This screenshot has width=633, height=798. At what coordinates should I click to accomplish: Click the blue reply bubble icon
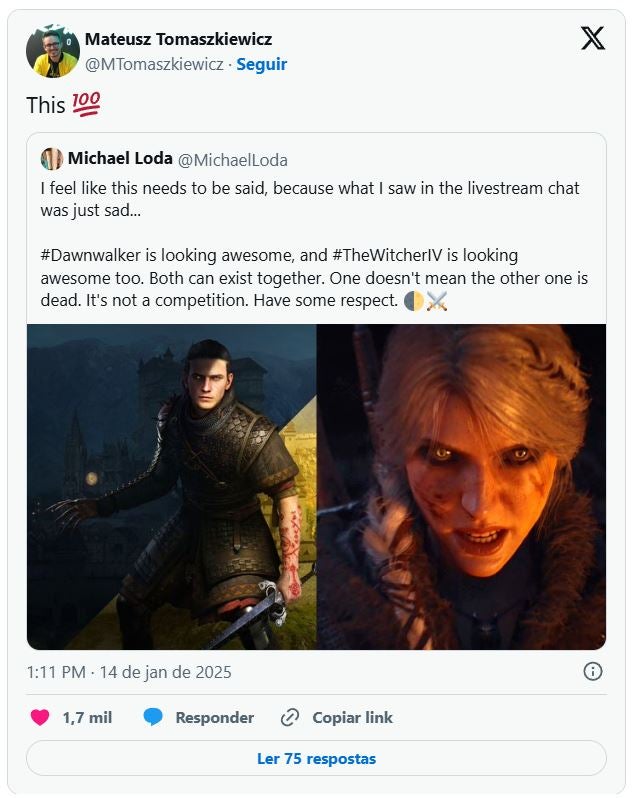152,717
